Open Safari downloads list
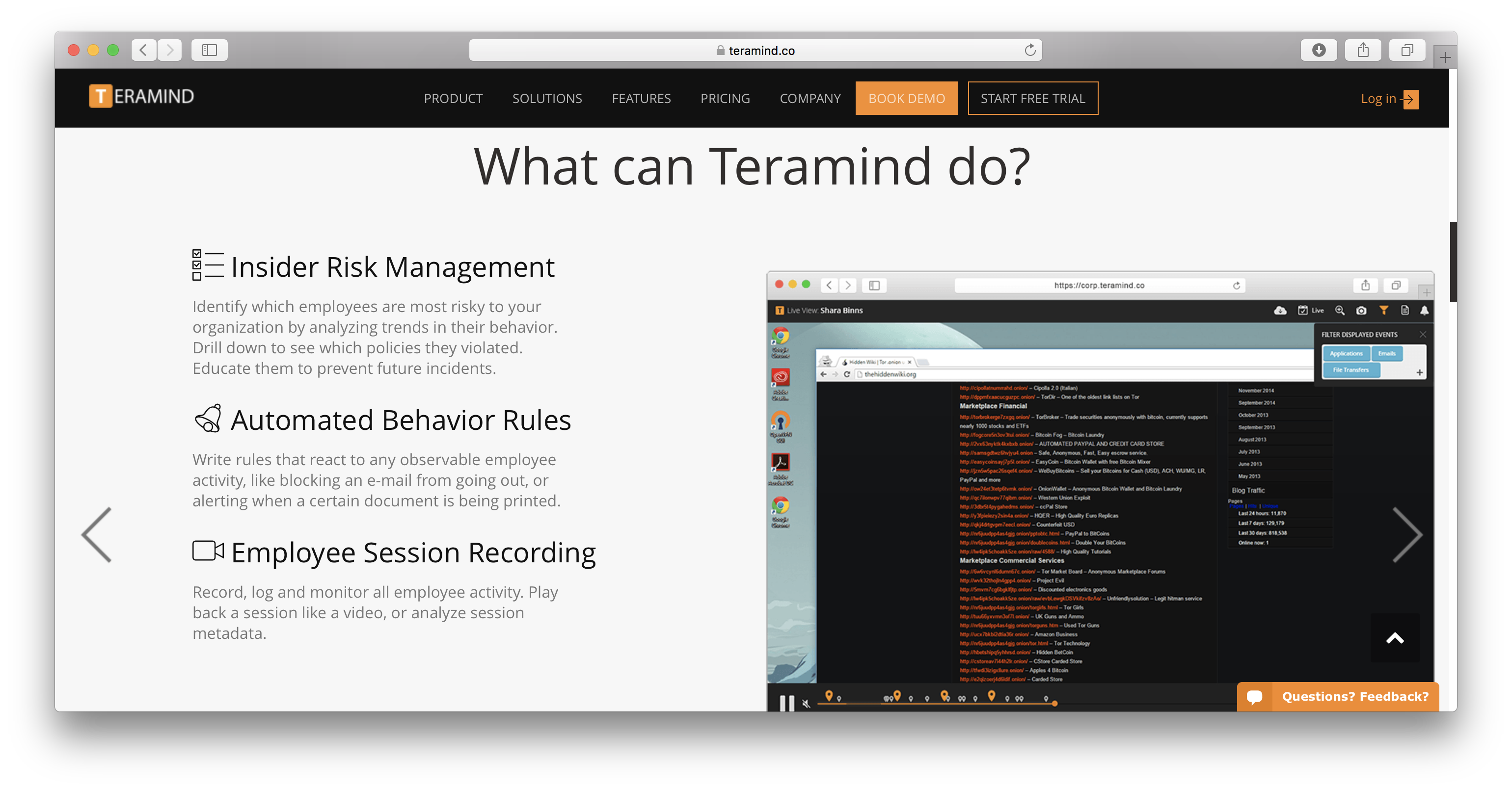The width and height of the screenshot is (1512, 790). pyautogui.click(x=1319, y=50)
